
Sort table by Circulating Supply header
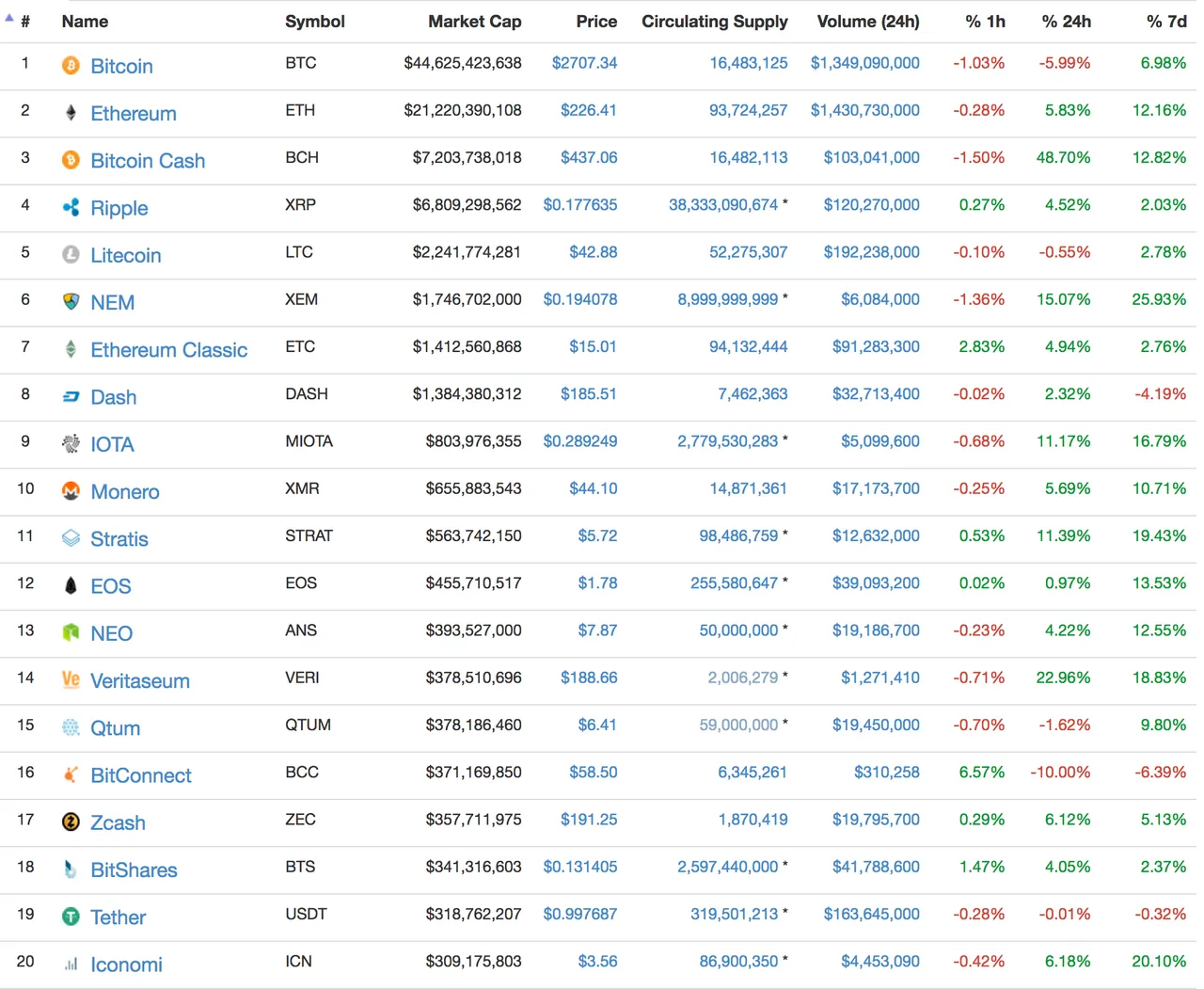point(715,21)
